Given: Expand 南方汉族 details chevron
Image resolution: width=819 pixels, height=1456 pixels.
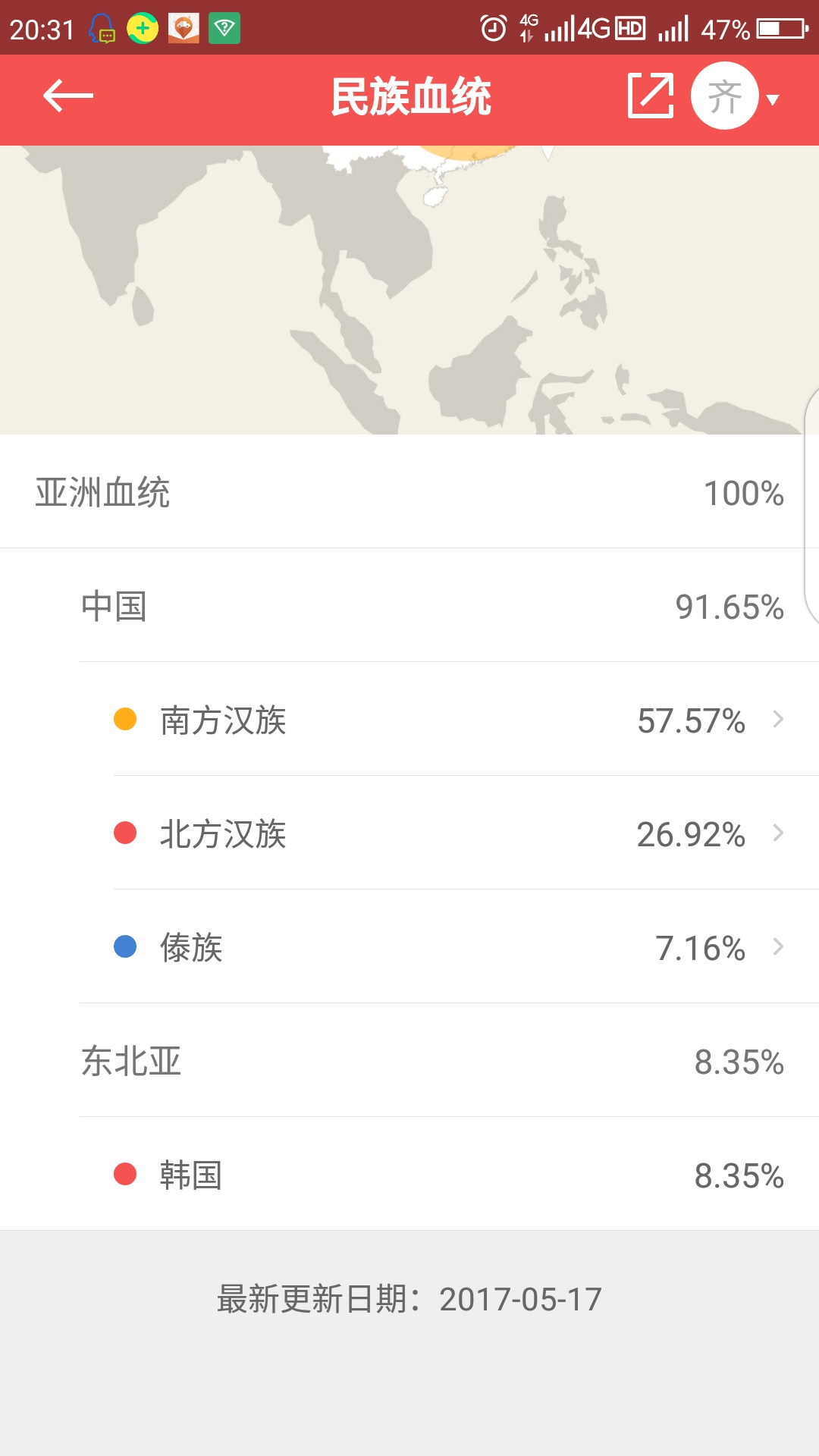Looking at the screenshot, I should pos(778,719).
